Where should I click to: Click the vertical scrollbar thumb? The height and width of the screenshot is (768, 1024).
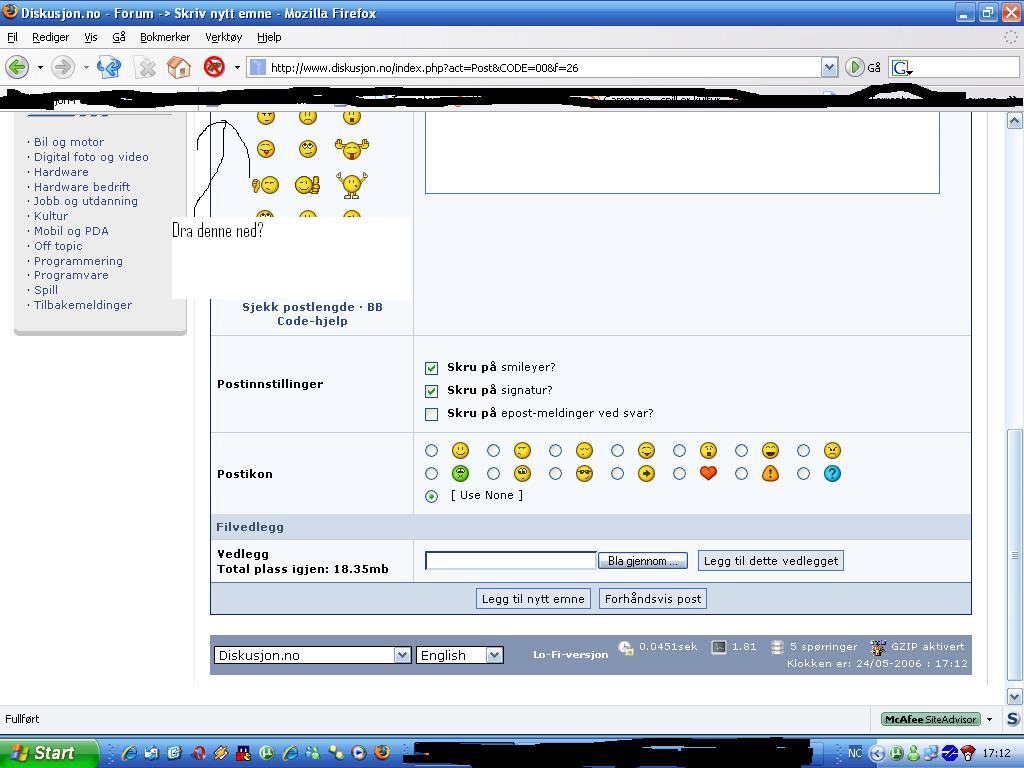click(1014, 556)
